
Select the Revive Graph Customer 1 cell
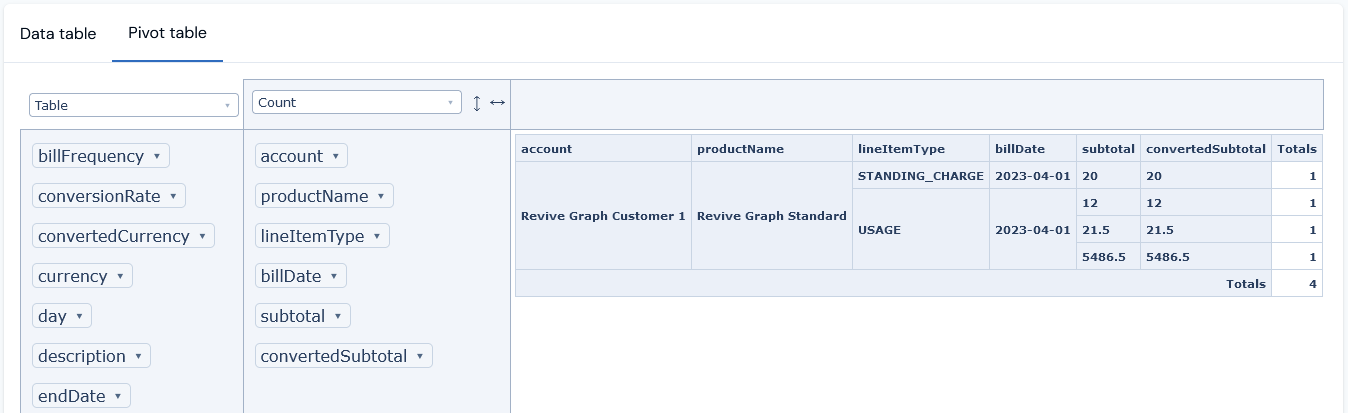click(604, 216)
